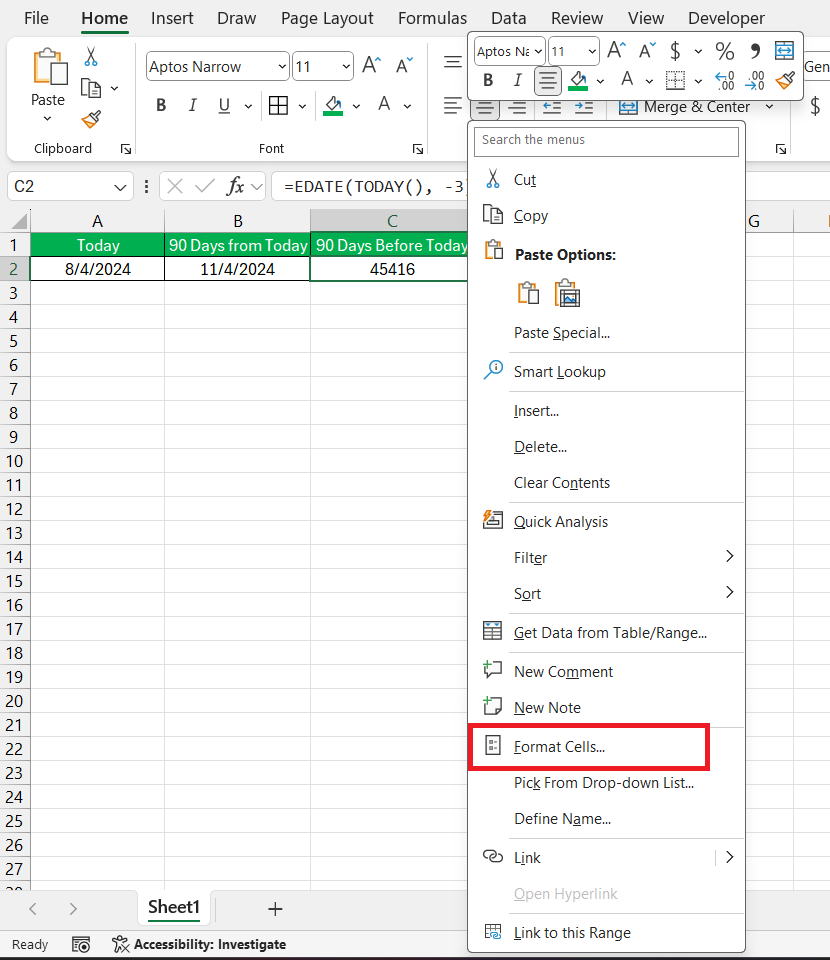830x960 pixels.
Task: Expand the Paste options arrow
Action: click(48, 119)
